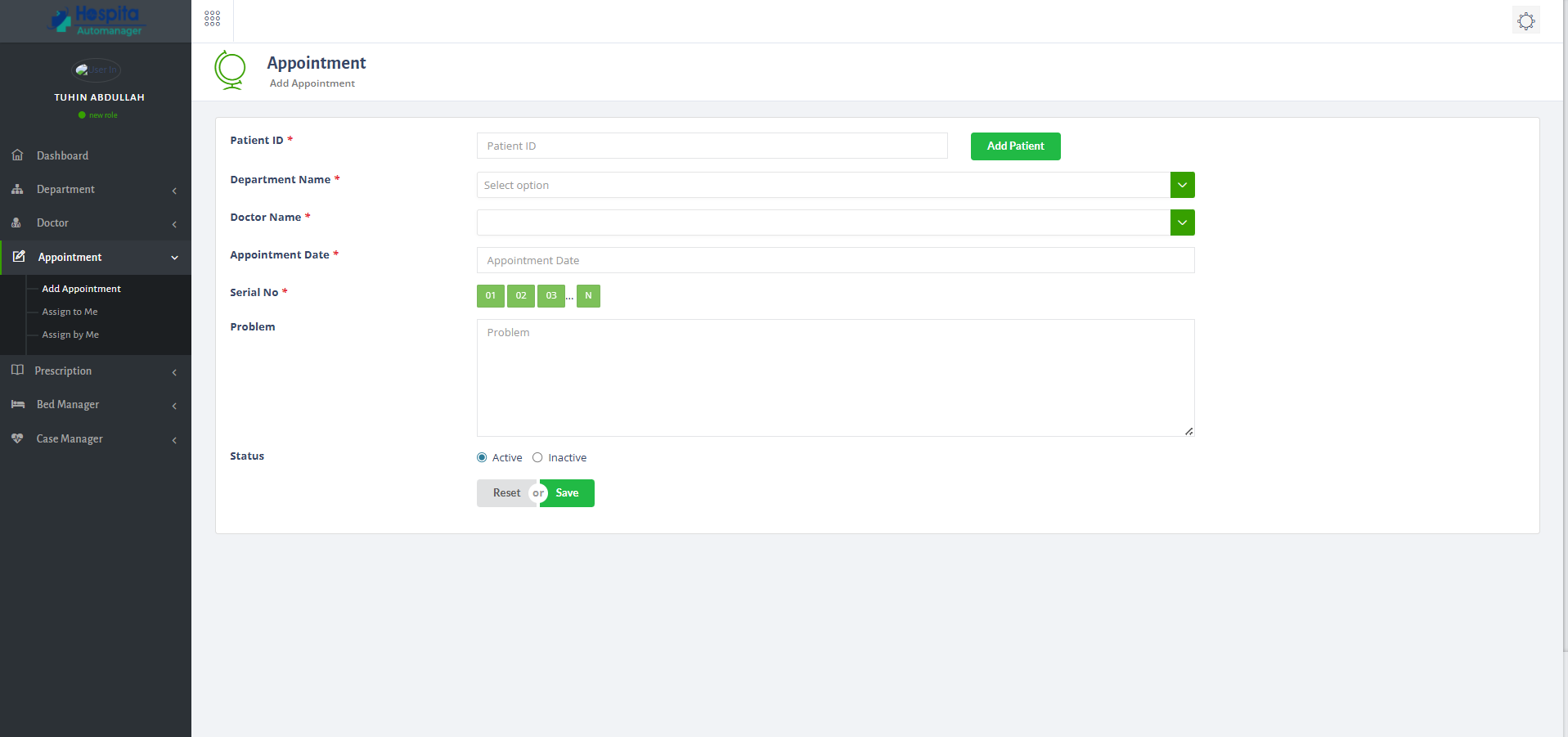Click the settings gear in top right corner
This screenshot has height=737, width=1568.
(1525, 20)
